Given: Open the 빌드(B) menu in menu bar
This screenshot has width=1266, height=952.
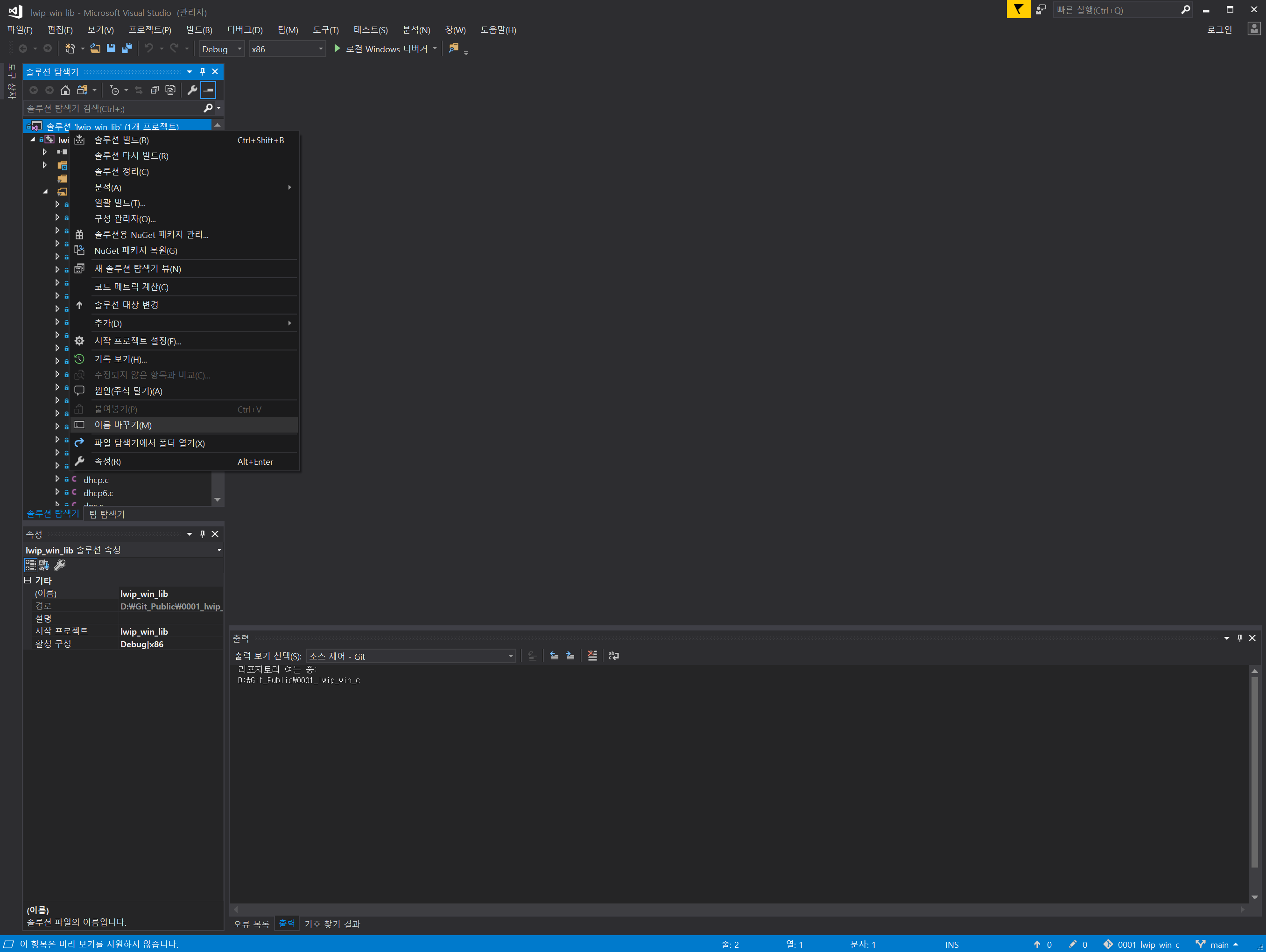Looking at the screenshot, I should point(199,30).
